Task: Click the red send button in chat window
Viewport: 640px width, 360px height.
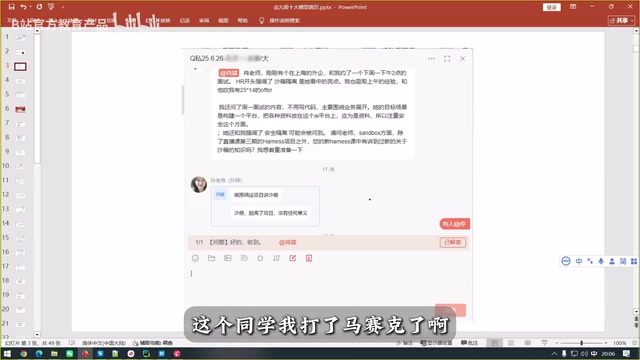Action: tap(450, 310)
